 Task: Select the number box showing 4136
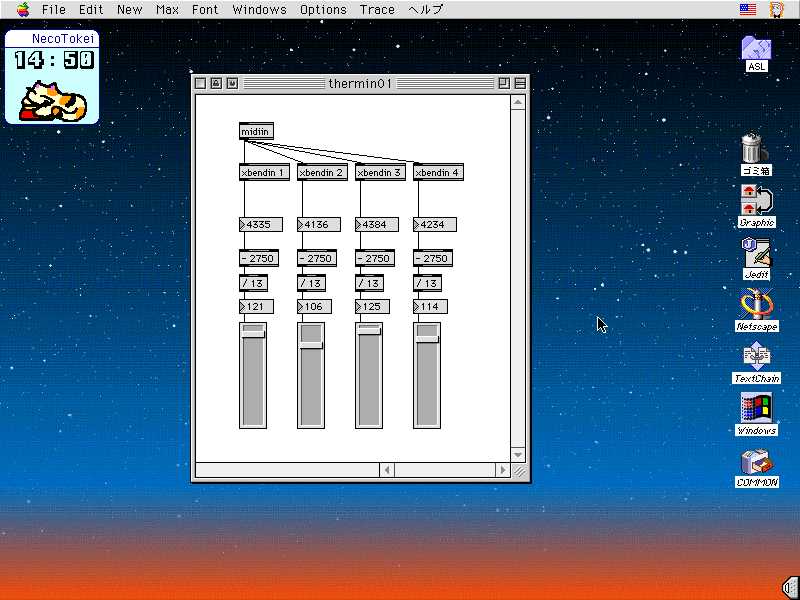[318, 225]
